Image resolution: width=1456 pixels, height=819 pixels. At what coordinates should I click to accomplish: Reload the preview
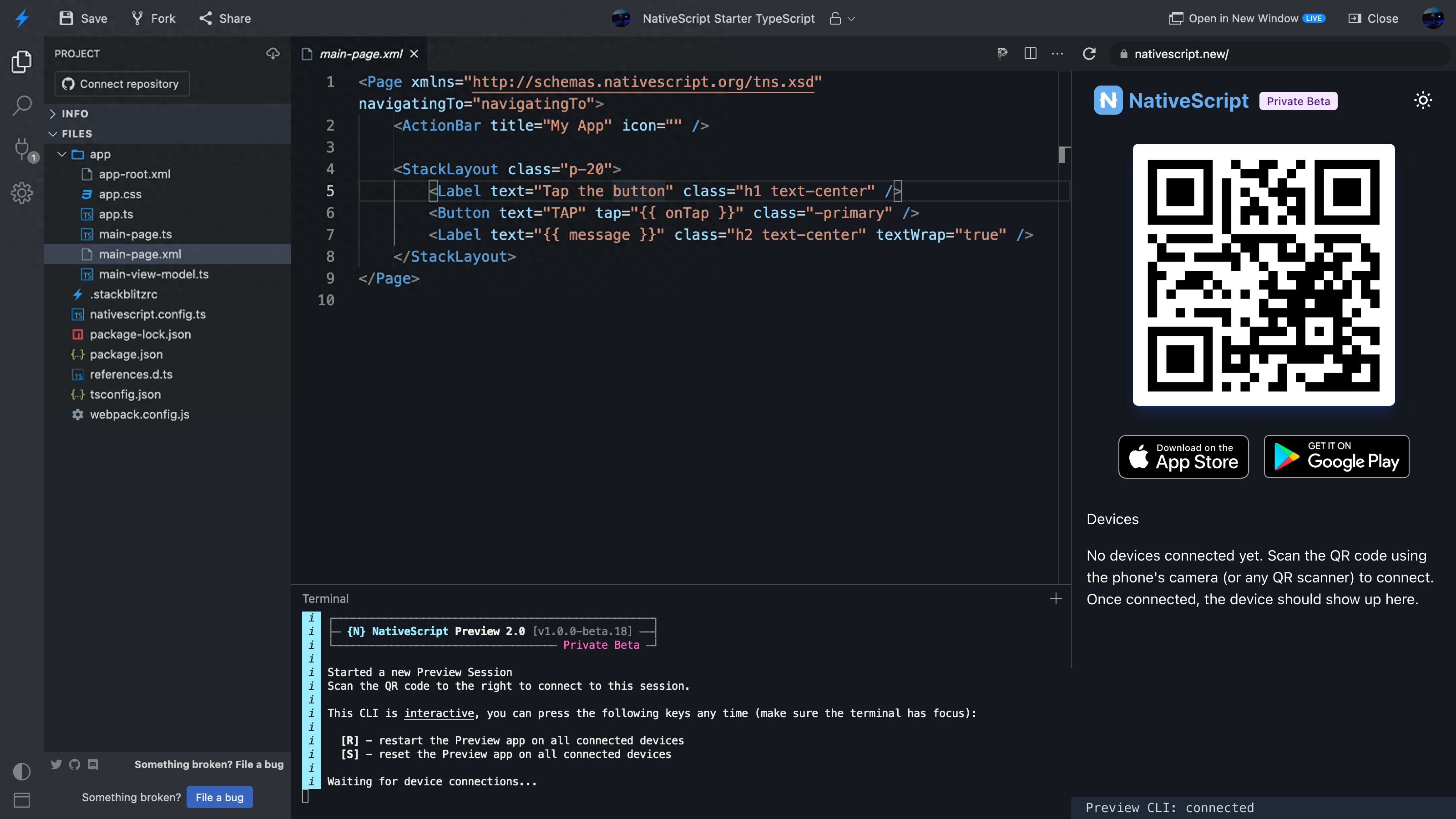tap(1089, 54)
